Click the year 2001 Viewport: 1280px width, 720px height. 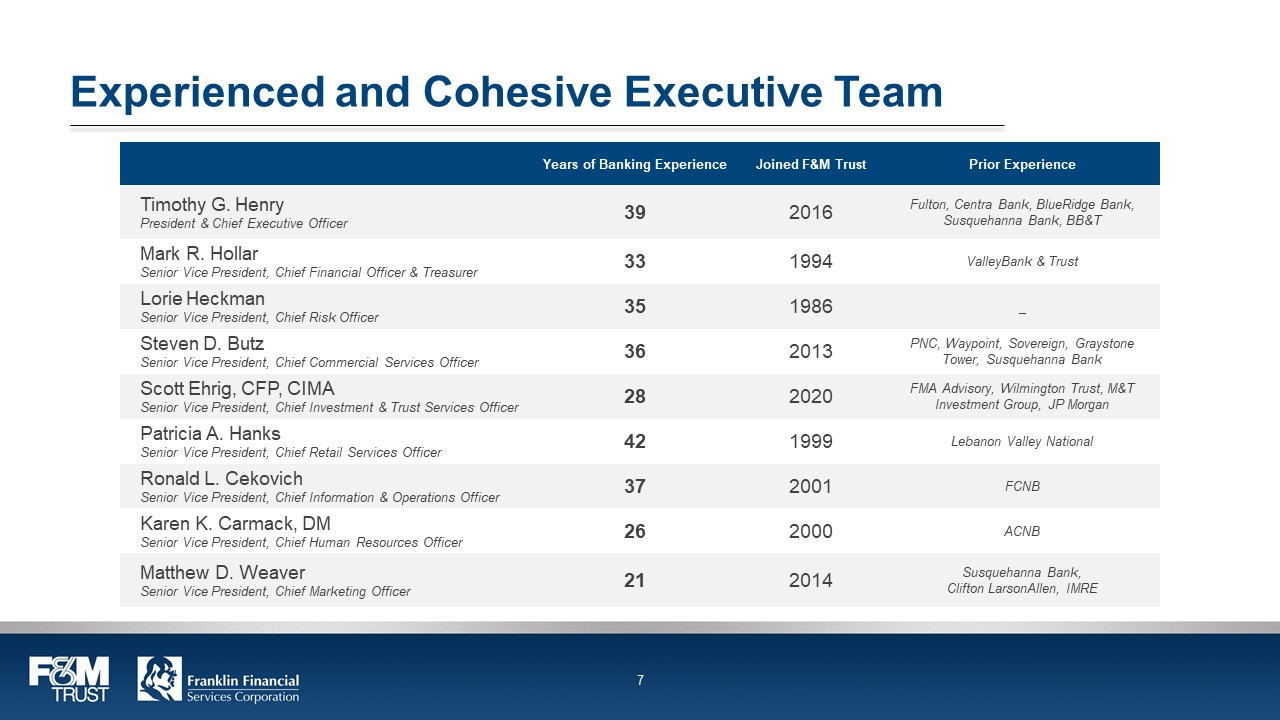810,486
